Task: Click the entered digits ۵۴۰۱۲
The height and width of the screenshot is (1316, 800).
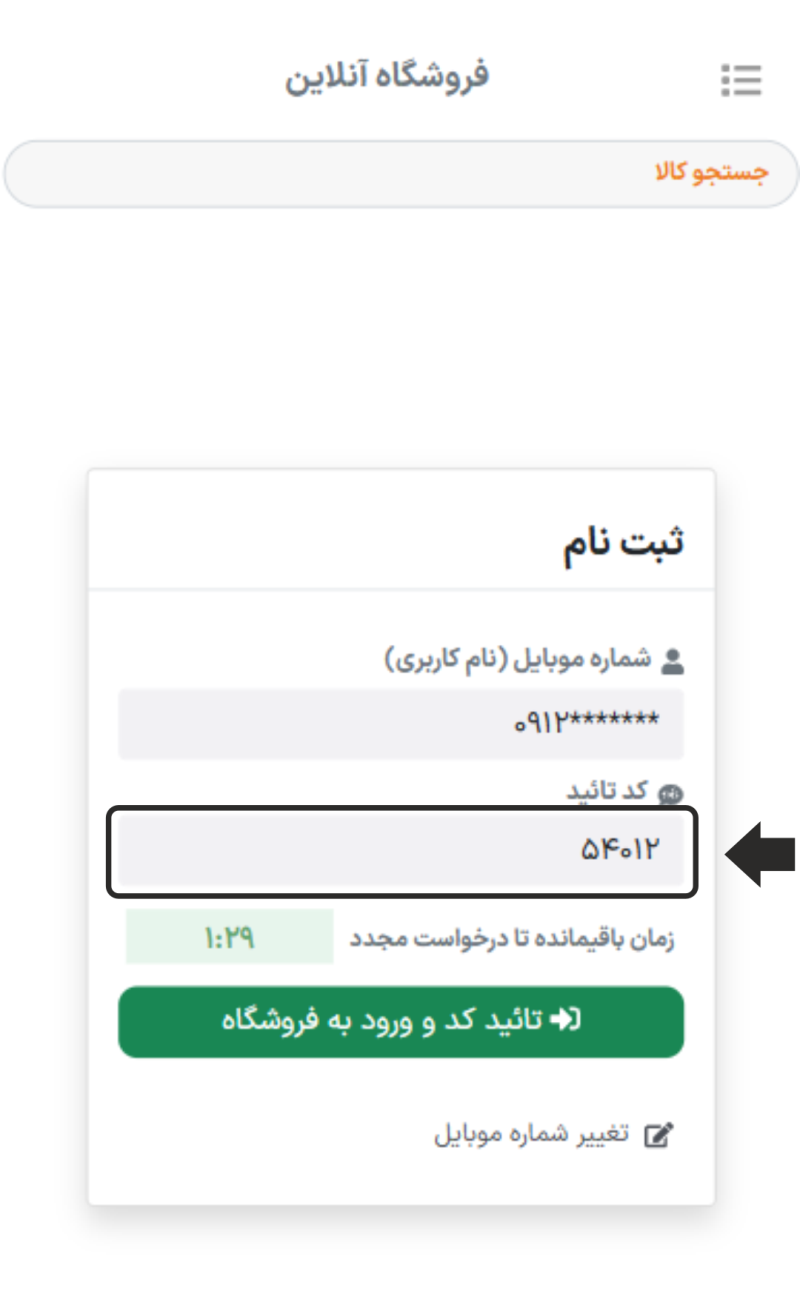Action: coord(620,851)
